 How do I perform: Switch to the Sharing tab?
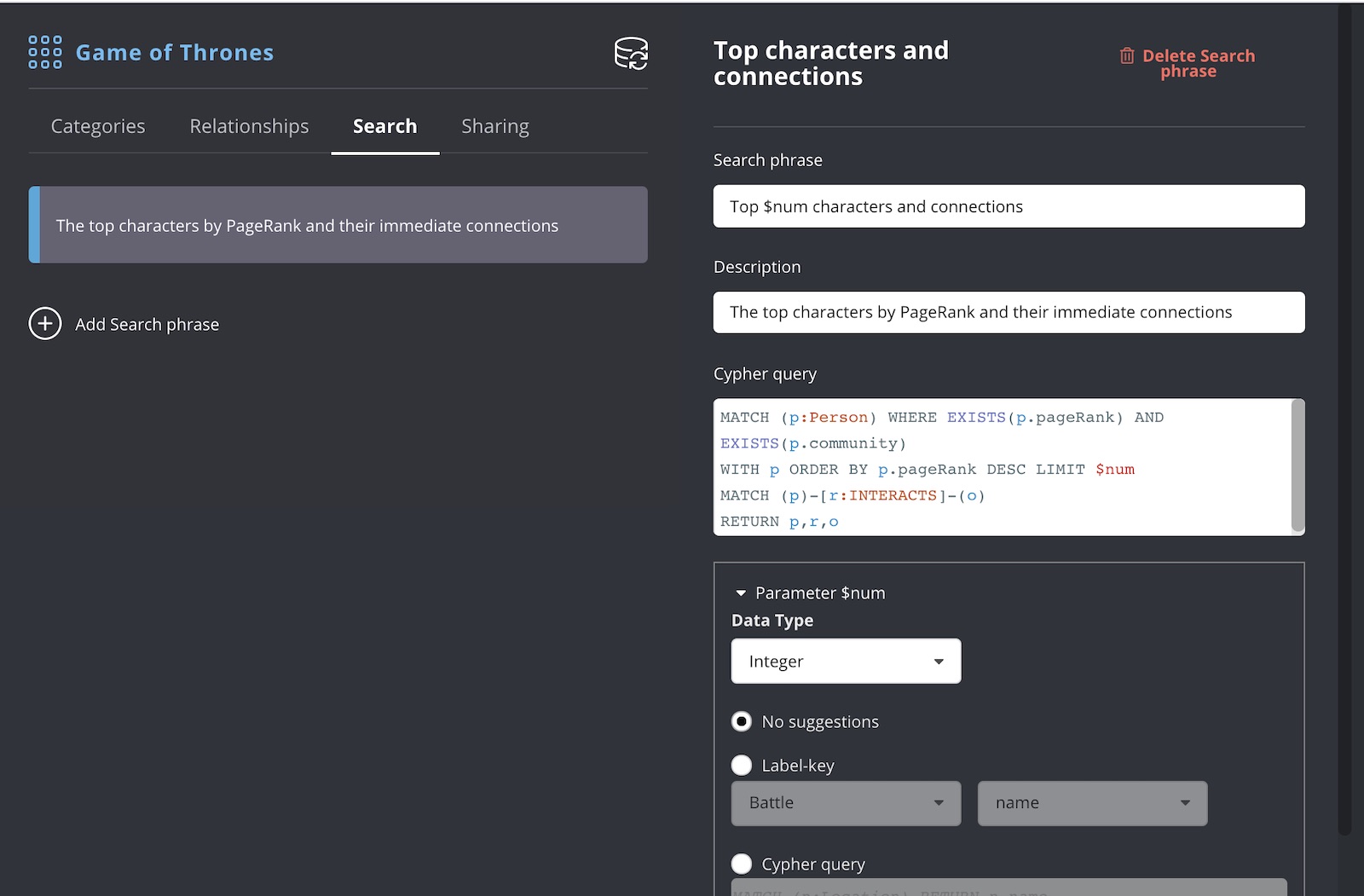pos(495,126)
